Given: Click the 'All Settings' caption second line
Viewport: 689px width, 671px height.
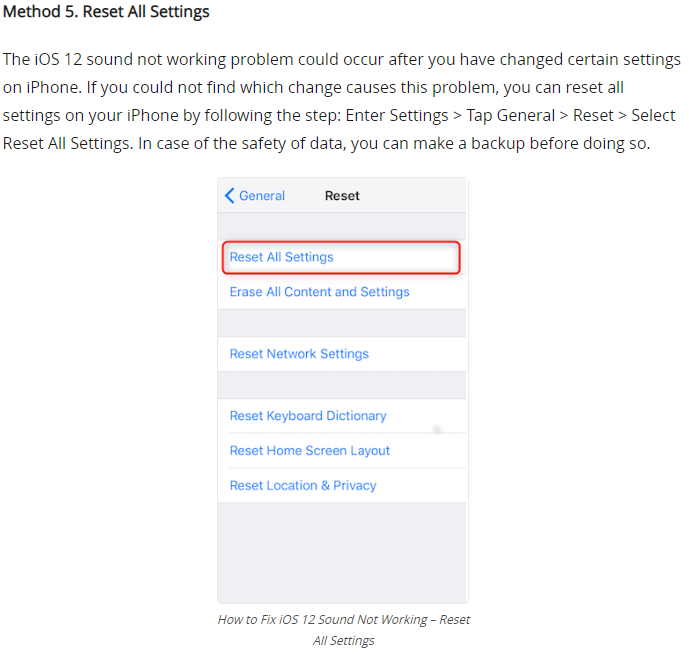Looking at the screenshot, I should pyautogui.click(x=344, y=640).
